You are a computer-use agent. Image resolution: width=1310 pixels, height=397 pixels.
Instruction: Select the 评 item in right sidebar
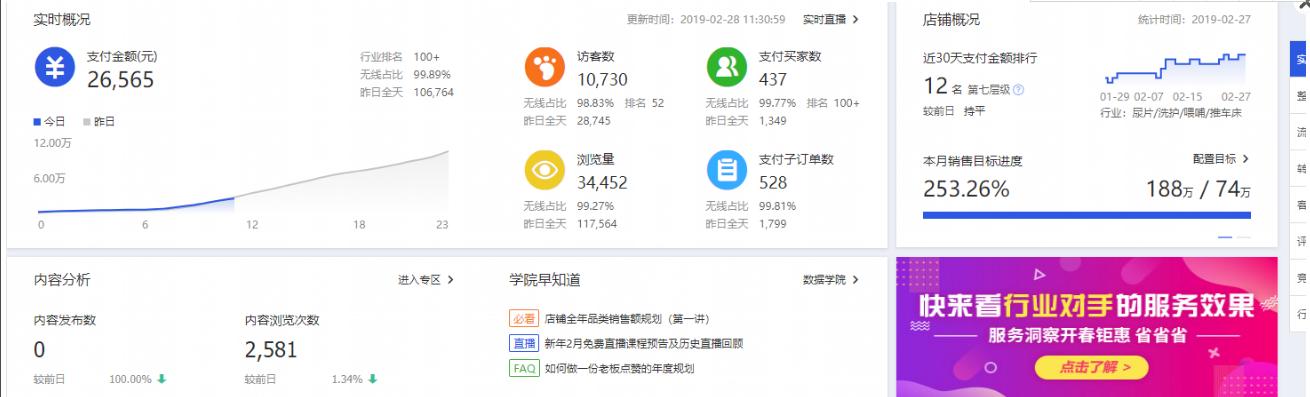[1300, 241]
